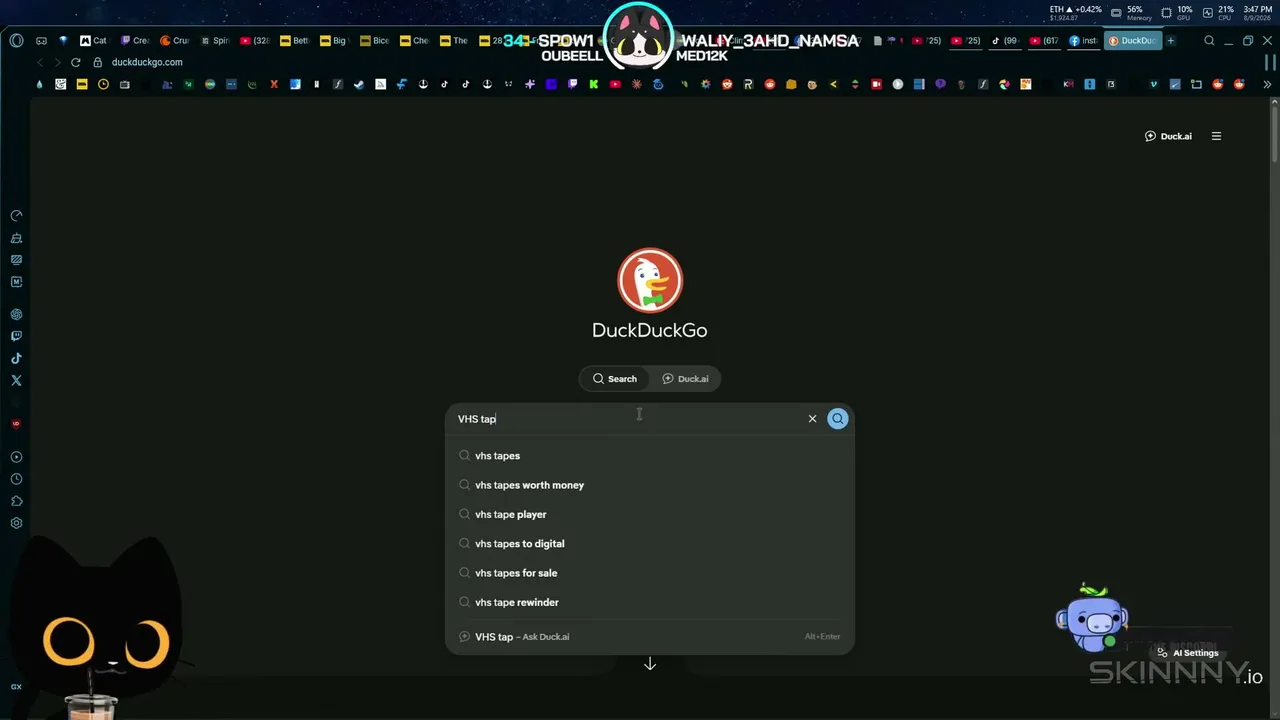Viewport: 1280px width, 720px height.
Task: Open the DuckDuckGo hamburger menu
Action: (1216, 136)
